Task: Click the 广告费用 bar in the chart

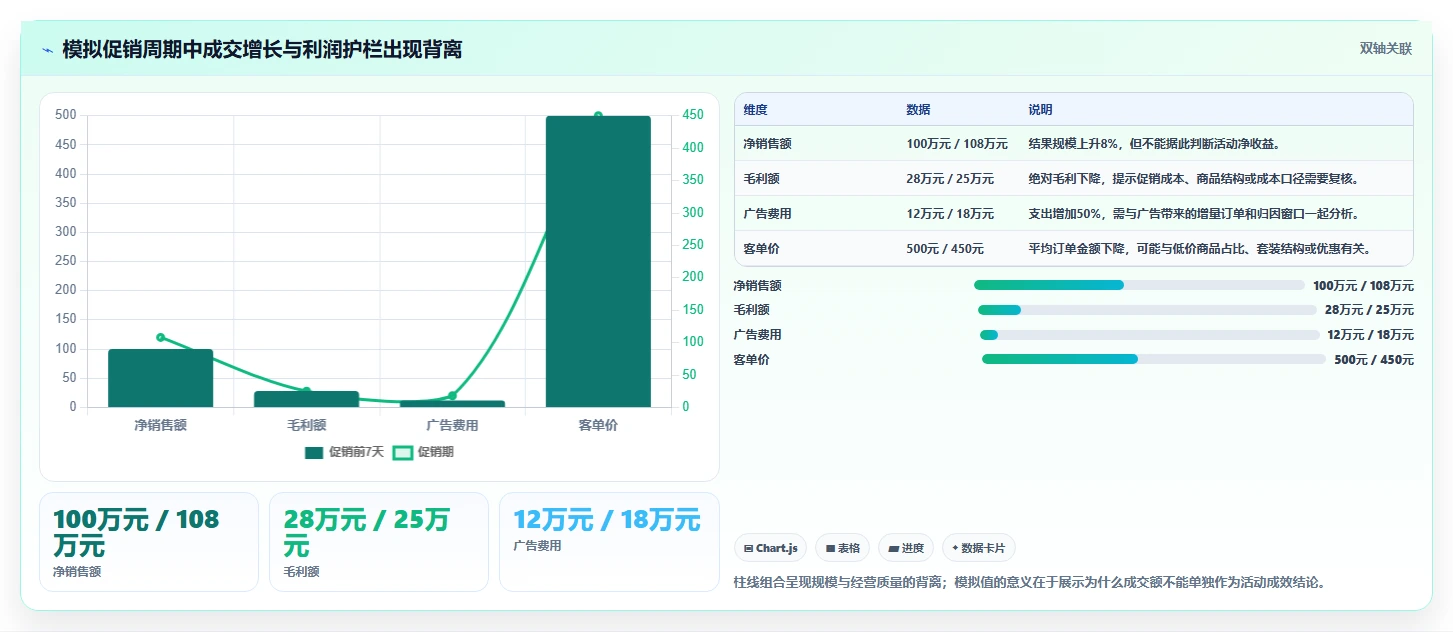Action: point(452,404)
